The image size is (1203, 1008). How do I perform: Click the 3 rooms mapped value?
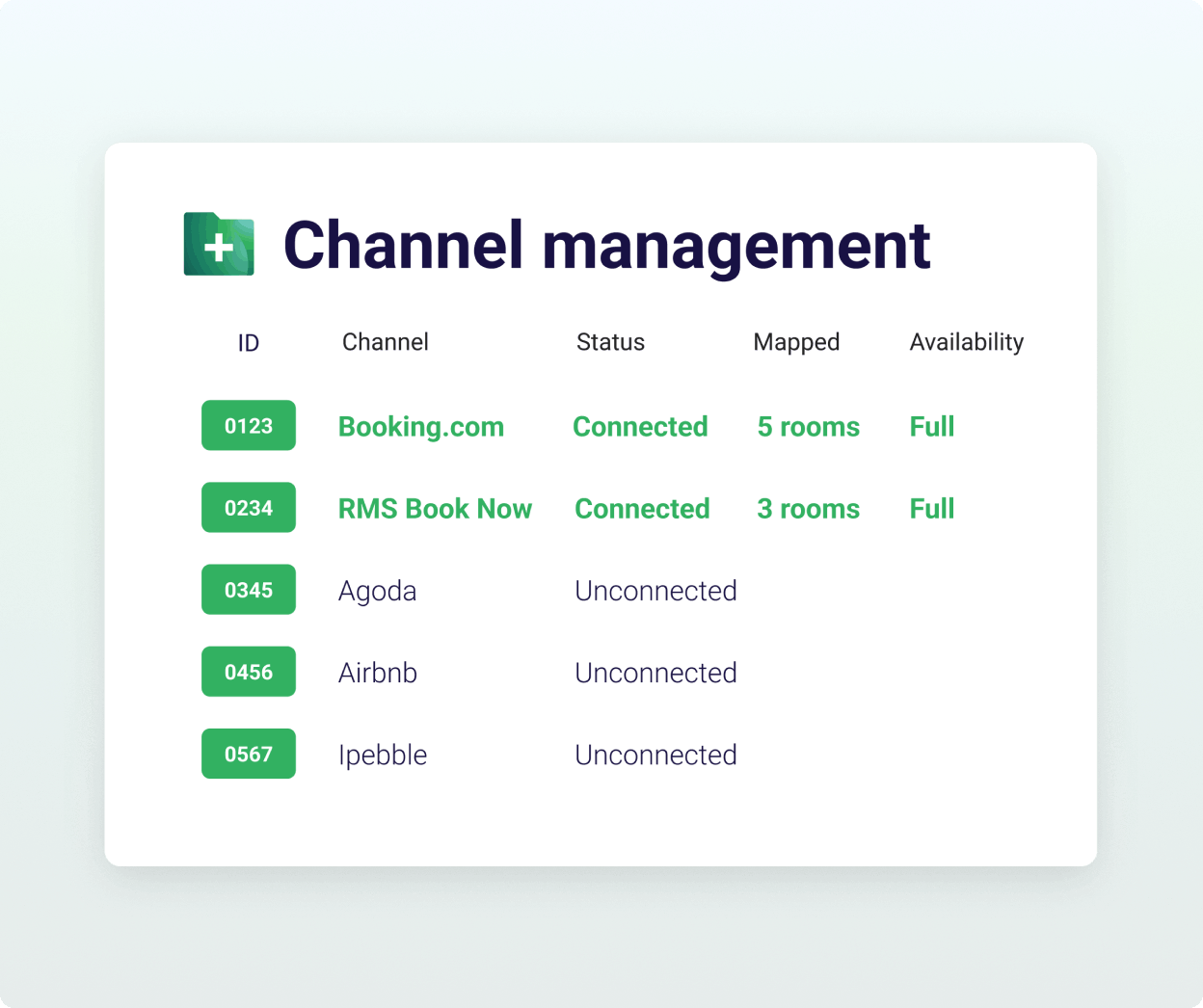pyautogui.click(x=809, y=509)
